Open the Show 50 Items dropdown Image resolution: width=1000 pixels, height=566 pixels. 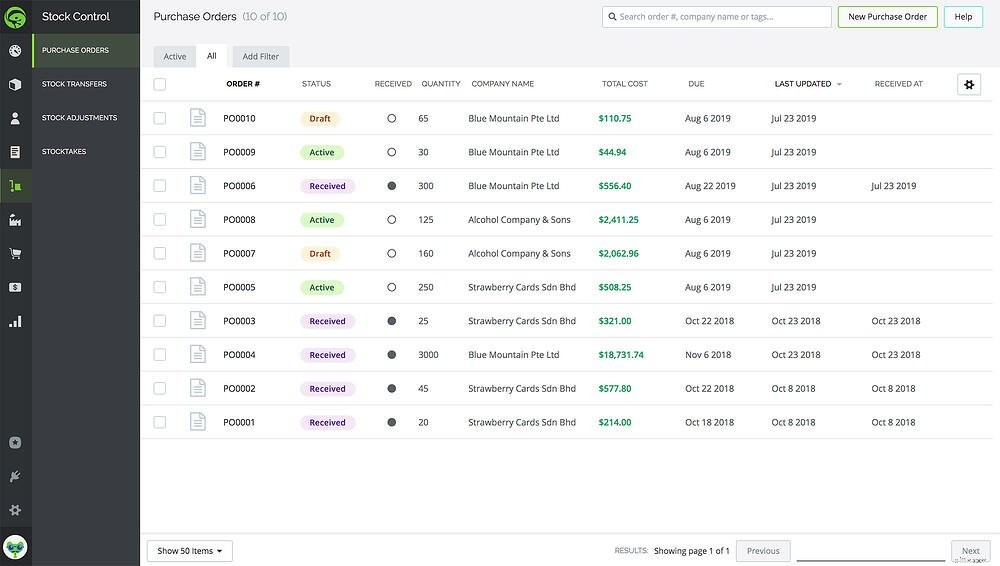(190, 551)
